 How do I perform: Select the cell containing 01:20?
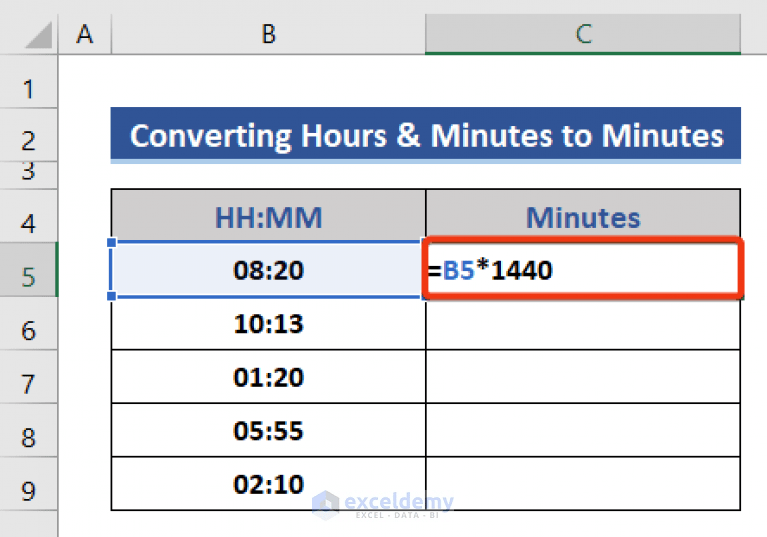[x=269, y=377]
